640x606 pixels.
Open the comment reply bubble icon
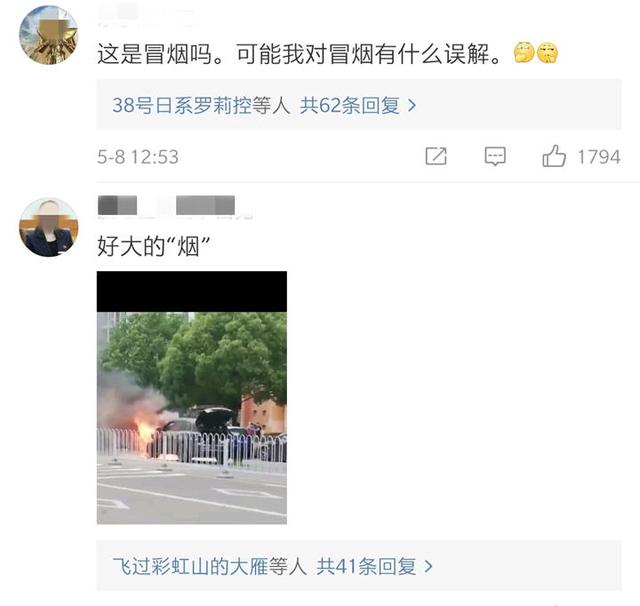point(495,156)
